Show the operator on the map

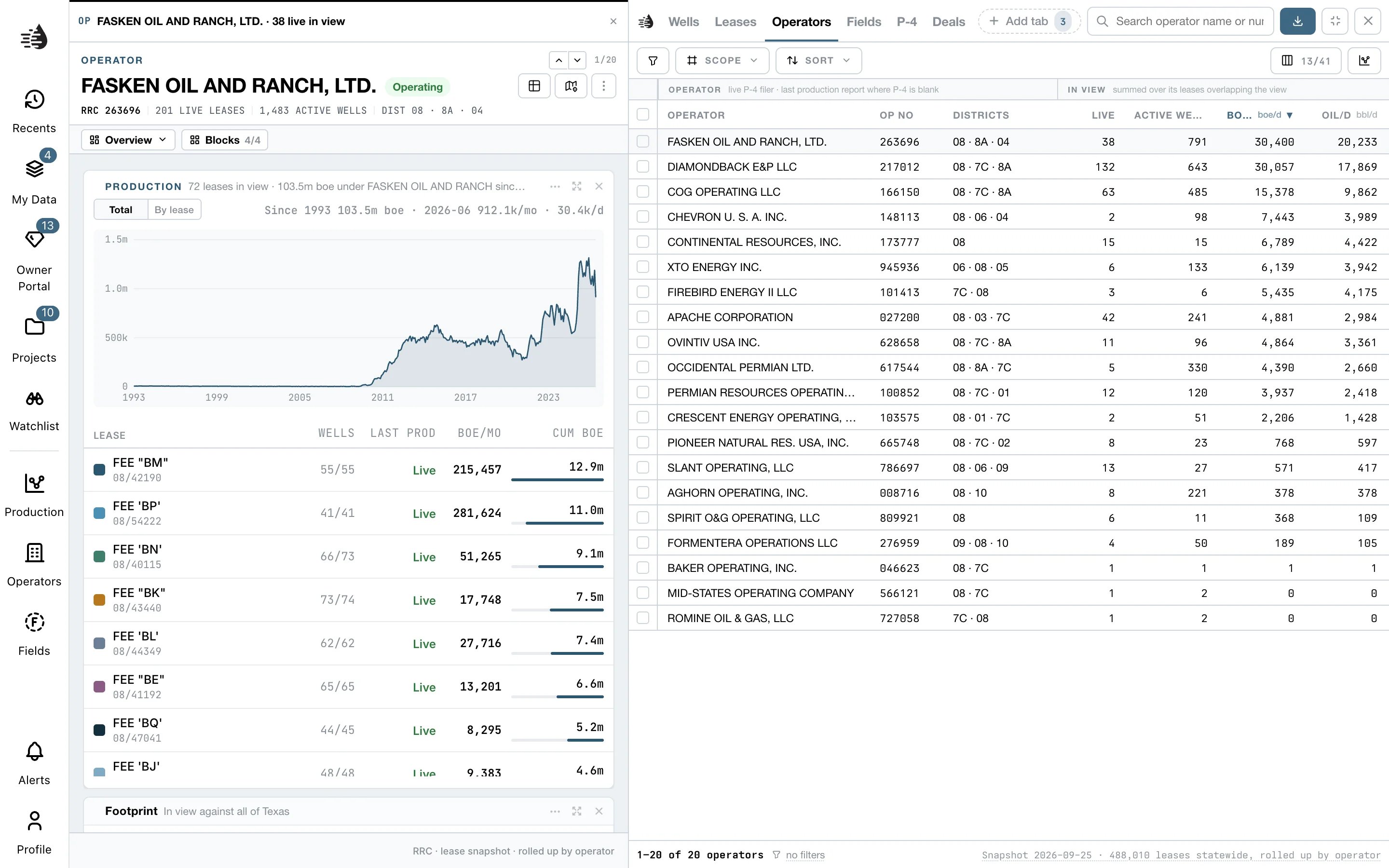571,86
